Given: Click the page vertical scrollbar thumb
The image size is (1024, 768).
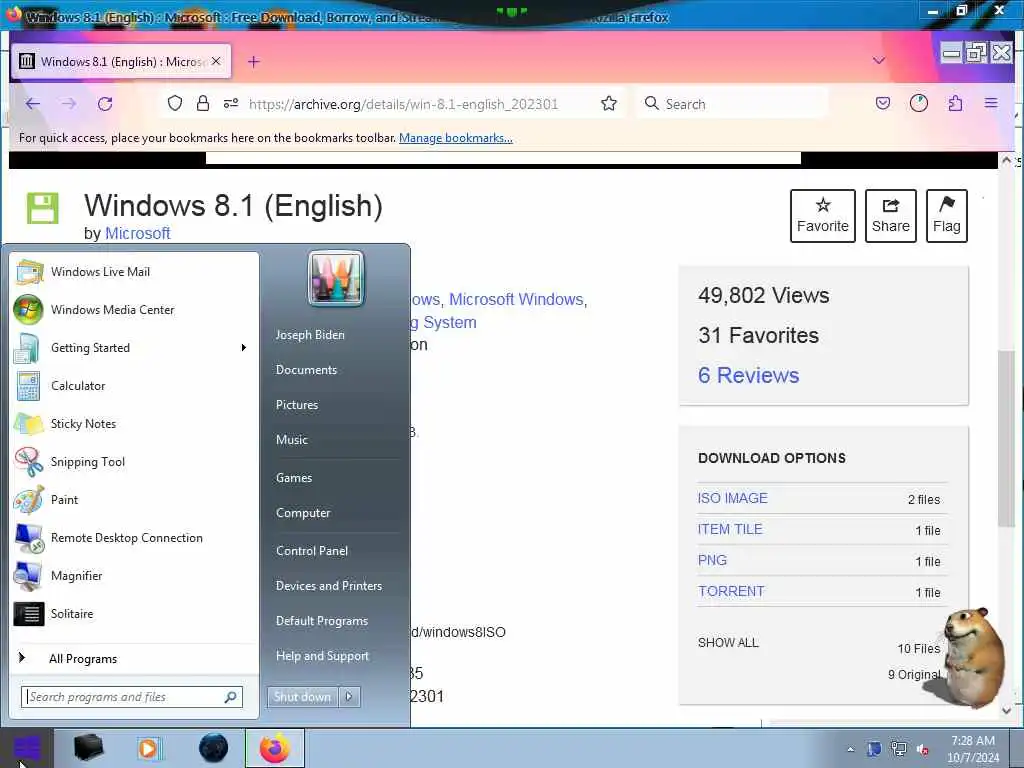Looking at the screenshot, I should point(1006,438).
